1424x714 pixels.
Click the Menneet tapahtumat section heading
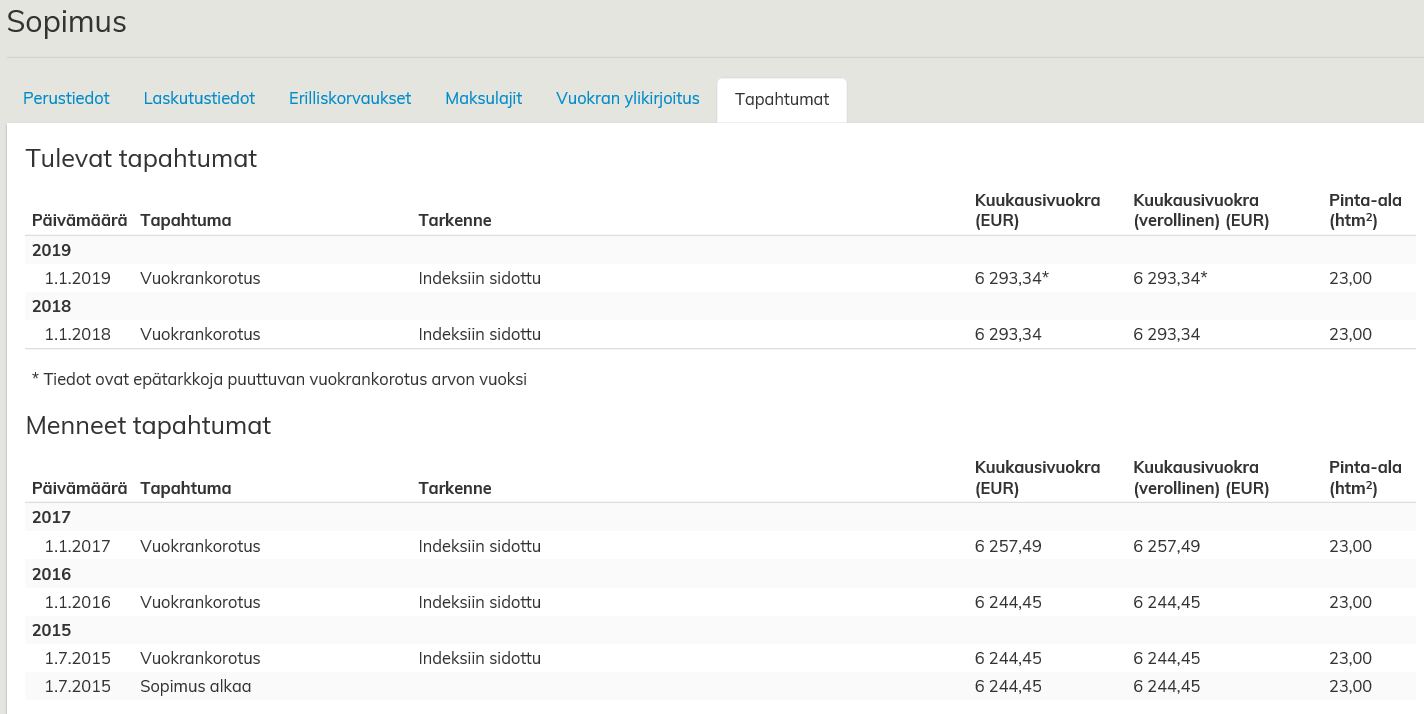[148, 425]
